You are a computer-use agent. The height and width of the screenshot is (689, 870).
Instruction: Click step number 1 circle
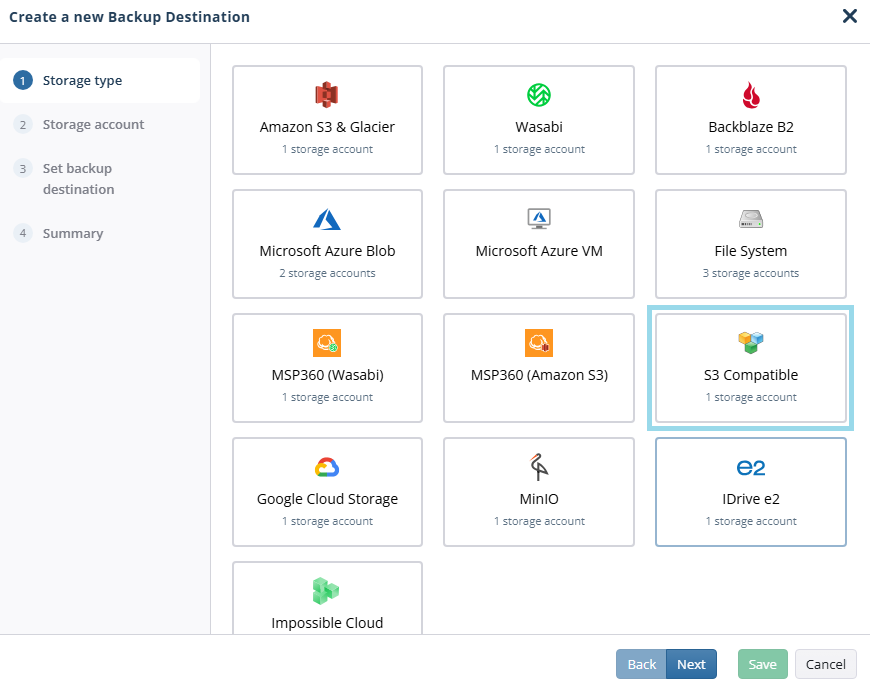click(x=23, y=80)
